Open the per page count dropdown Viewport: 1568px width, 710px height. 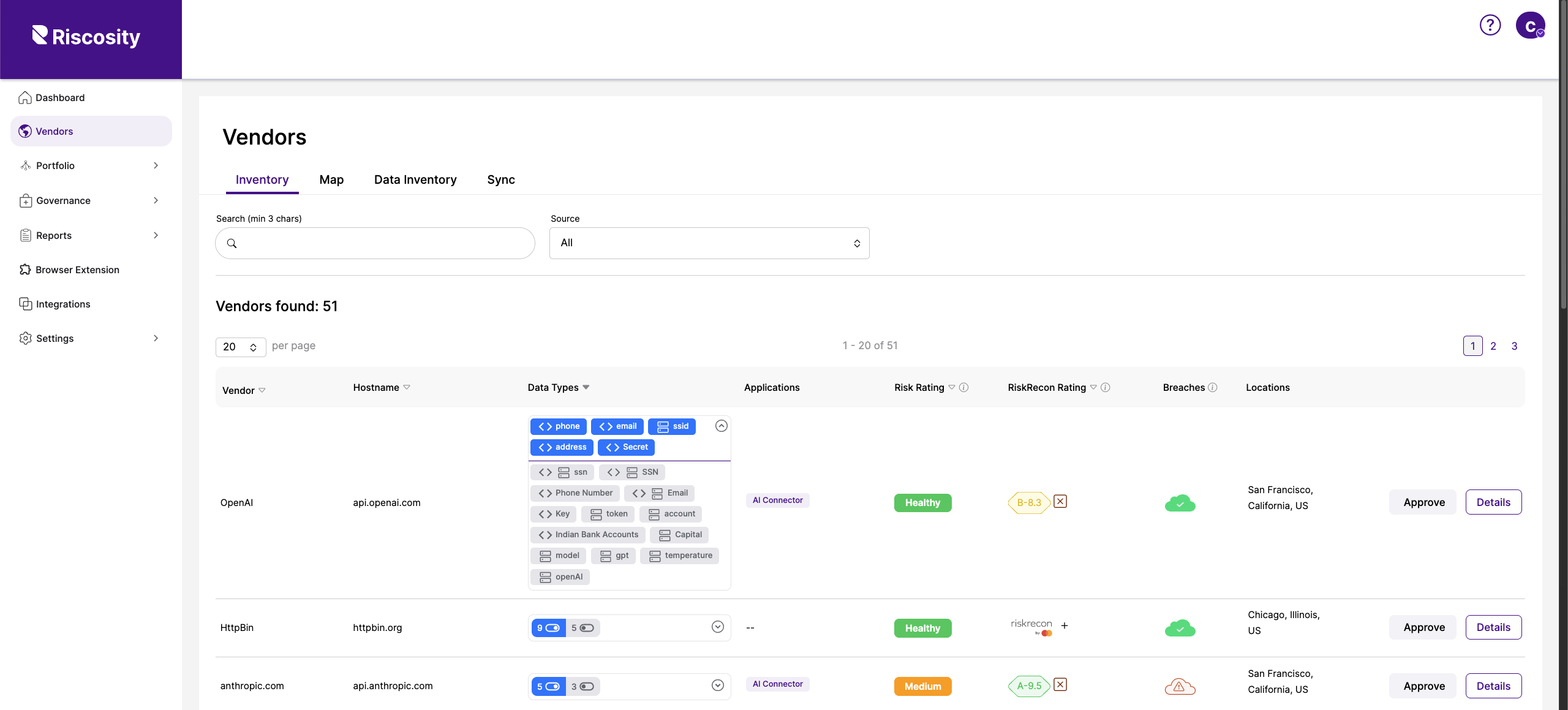click(241, 347)
